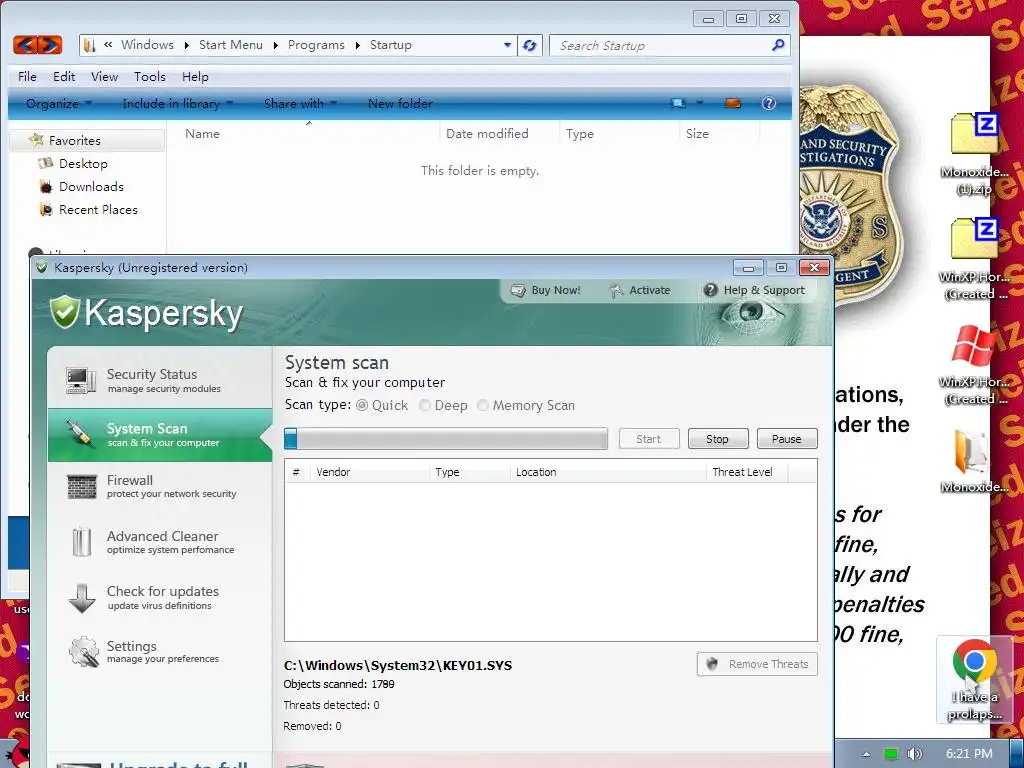Select Memory Scan radio button

click(x=483, y=406)
